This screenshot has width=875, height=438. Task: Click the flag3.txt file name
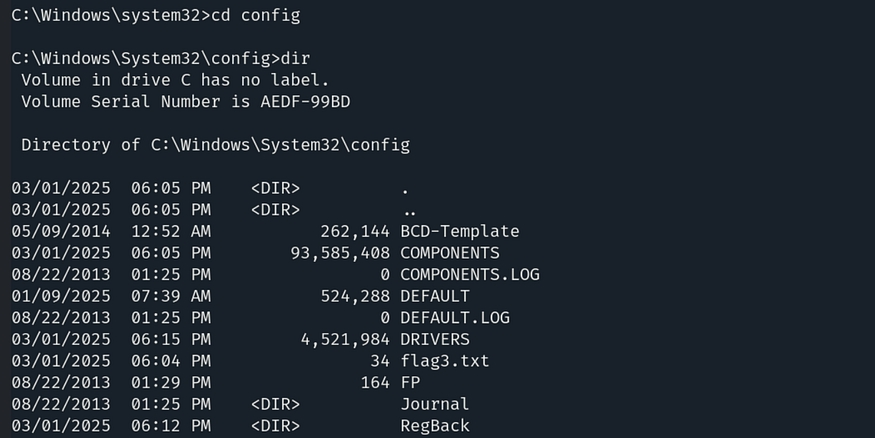445,361
